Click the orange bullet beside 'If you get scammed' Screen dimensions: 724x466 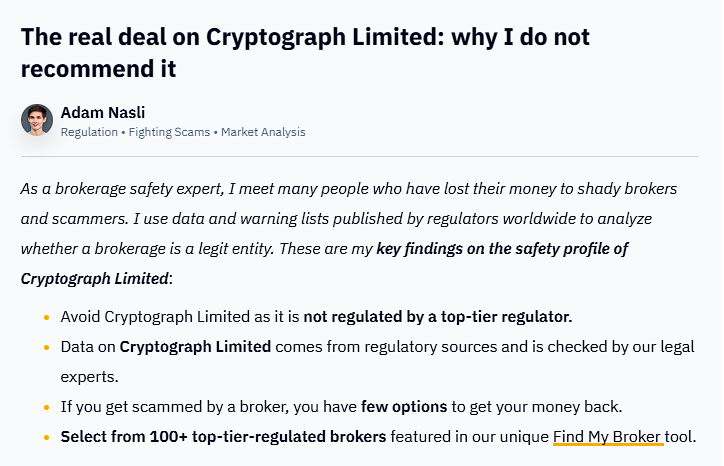pos(46,407)
